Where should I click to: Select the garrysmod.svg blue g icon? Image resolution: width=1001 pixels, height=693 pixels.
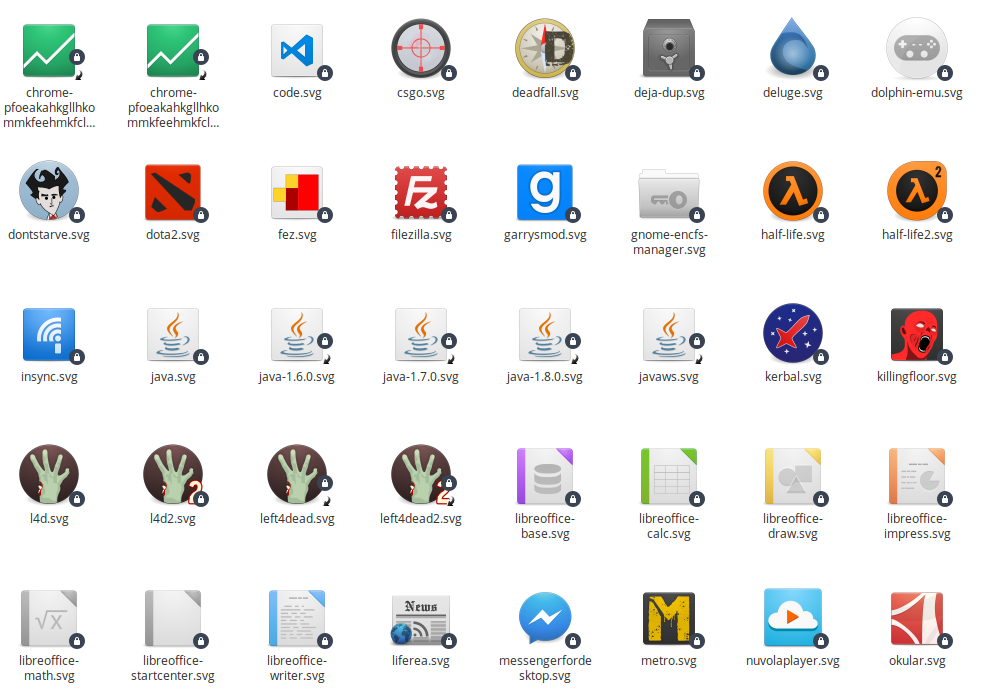tap(545, 192)
